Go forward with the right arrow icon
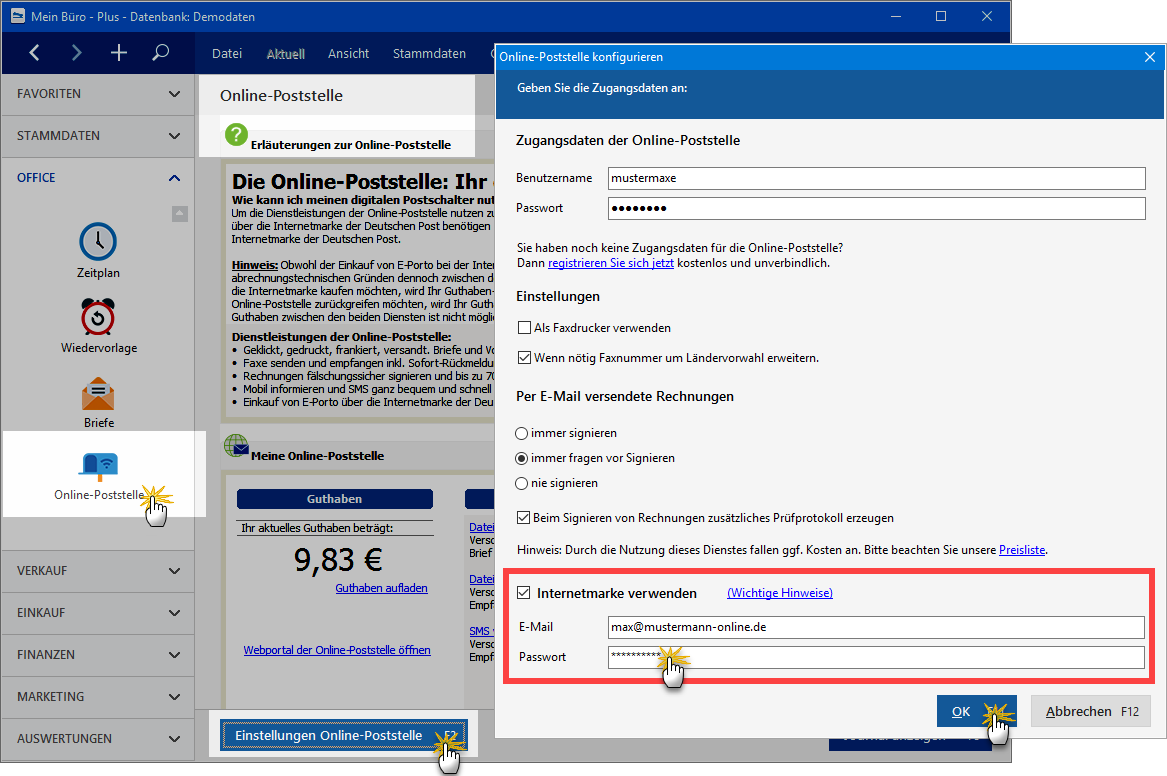Screen dimensions: 1167x776 tap(76, 53)
